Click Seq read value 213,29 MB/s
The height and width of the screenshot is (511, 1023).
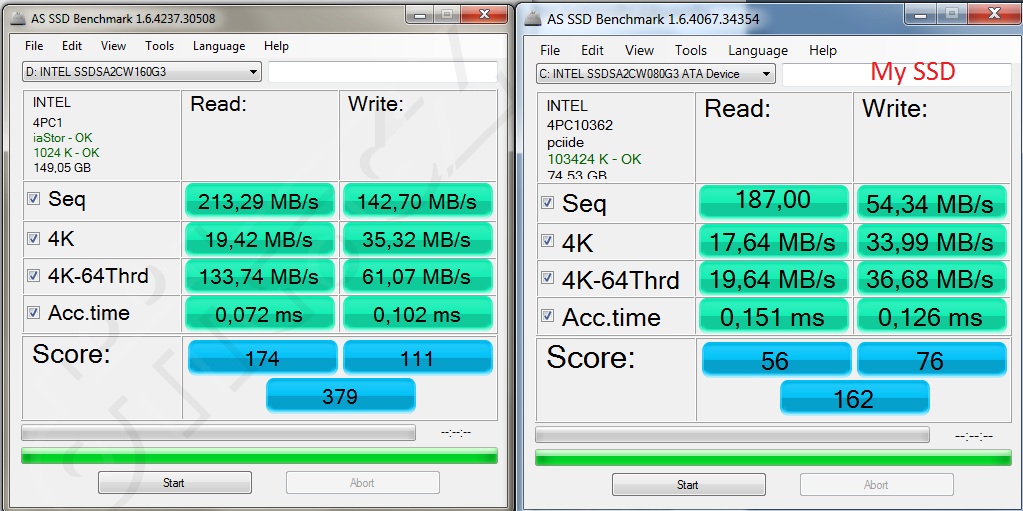pos(260,201)
